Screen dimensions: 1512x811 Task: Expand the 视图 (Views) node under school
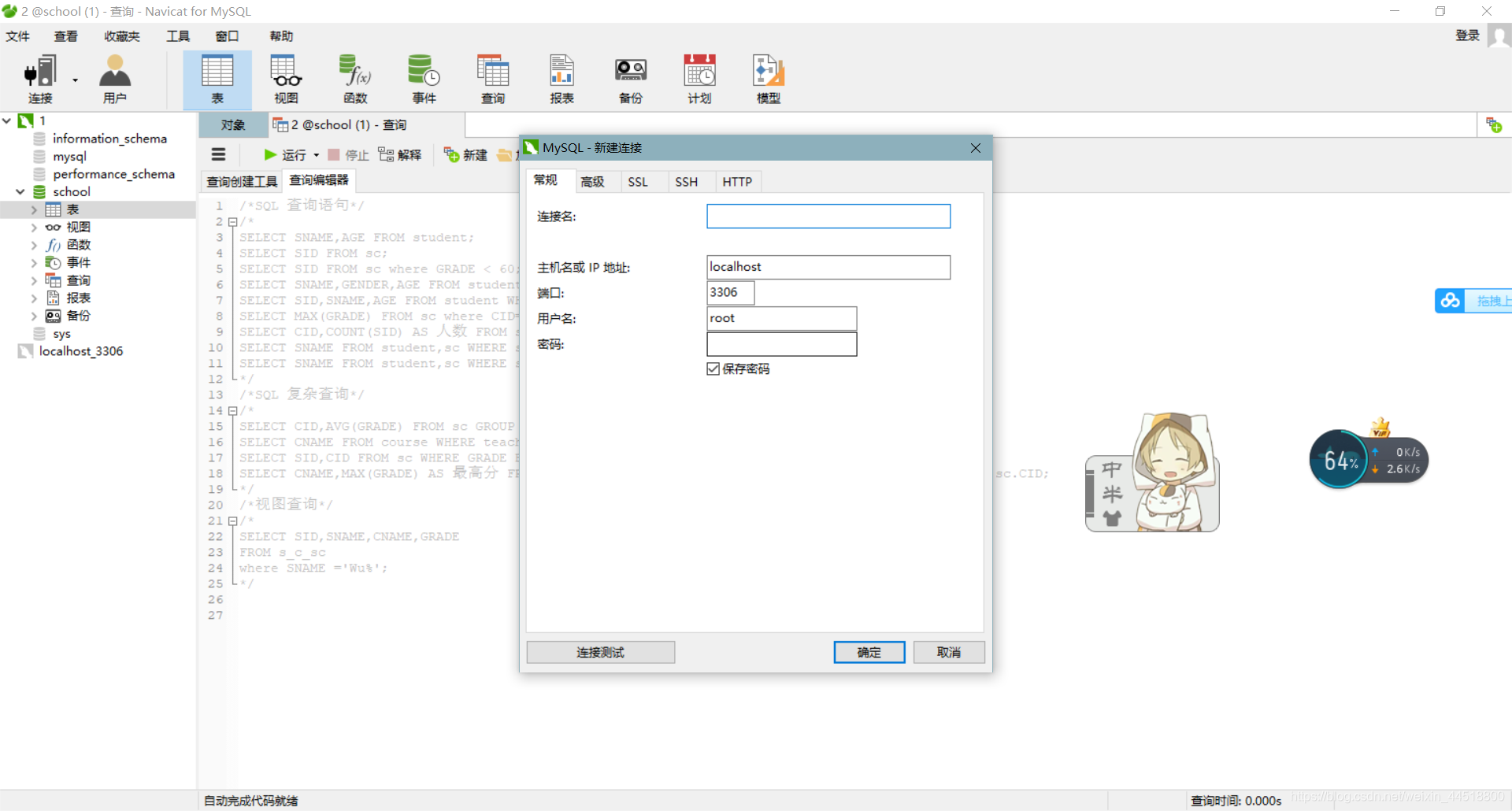pyautogui.click(x=34, y=227)
